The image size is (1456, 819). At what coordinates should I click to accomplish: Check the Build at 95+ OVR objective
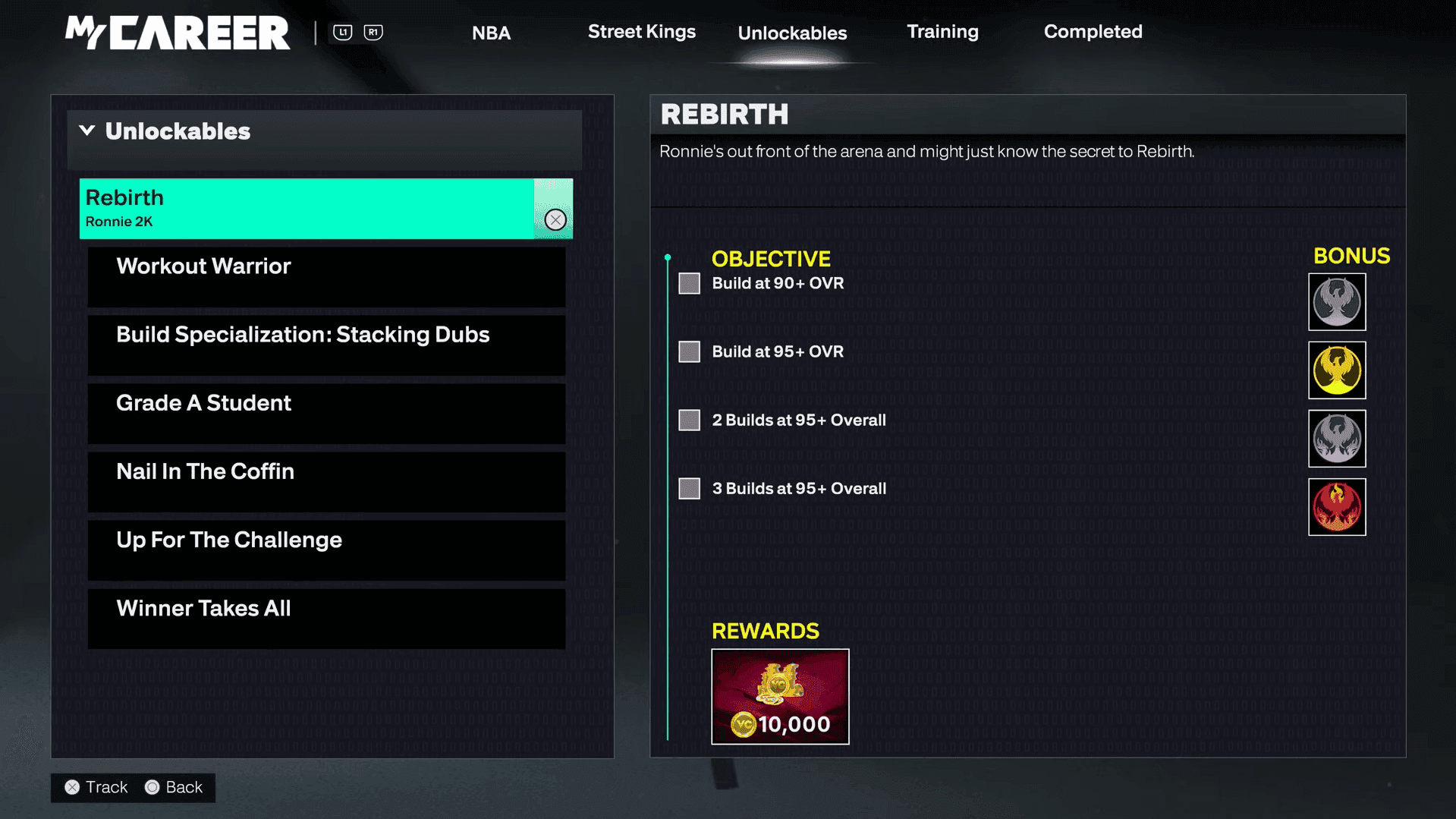click(x=689, y=351)
